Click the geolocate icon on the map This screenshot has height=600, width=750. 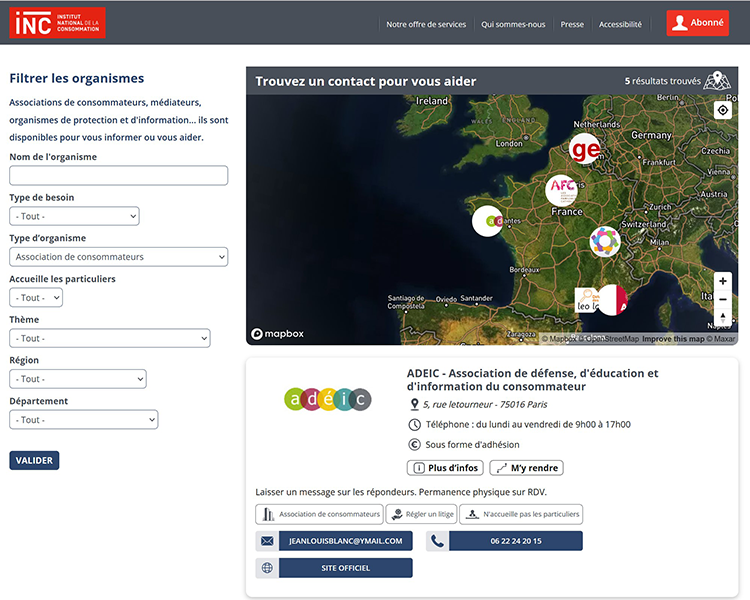(x=722, y=110)
